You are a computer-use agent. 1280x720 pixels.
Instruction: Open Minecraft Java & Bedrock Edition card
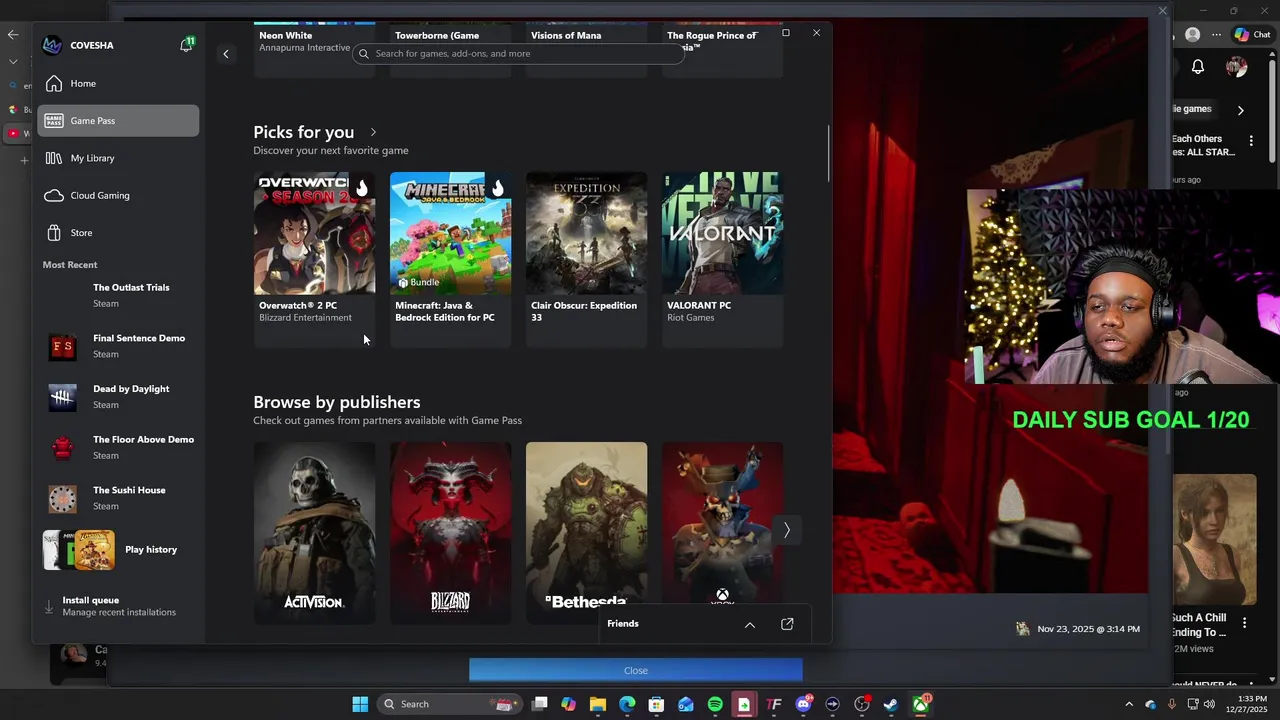[x=450, y=259]
